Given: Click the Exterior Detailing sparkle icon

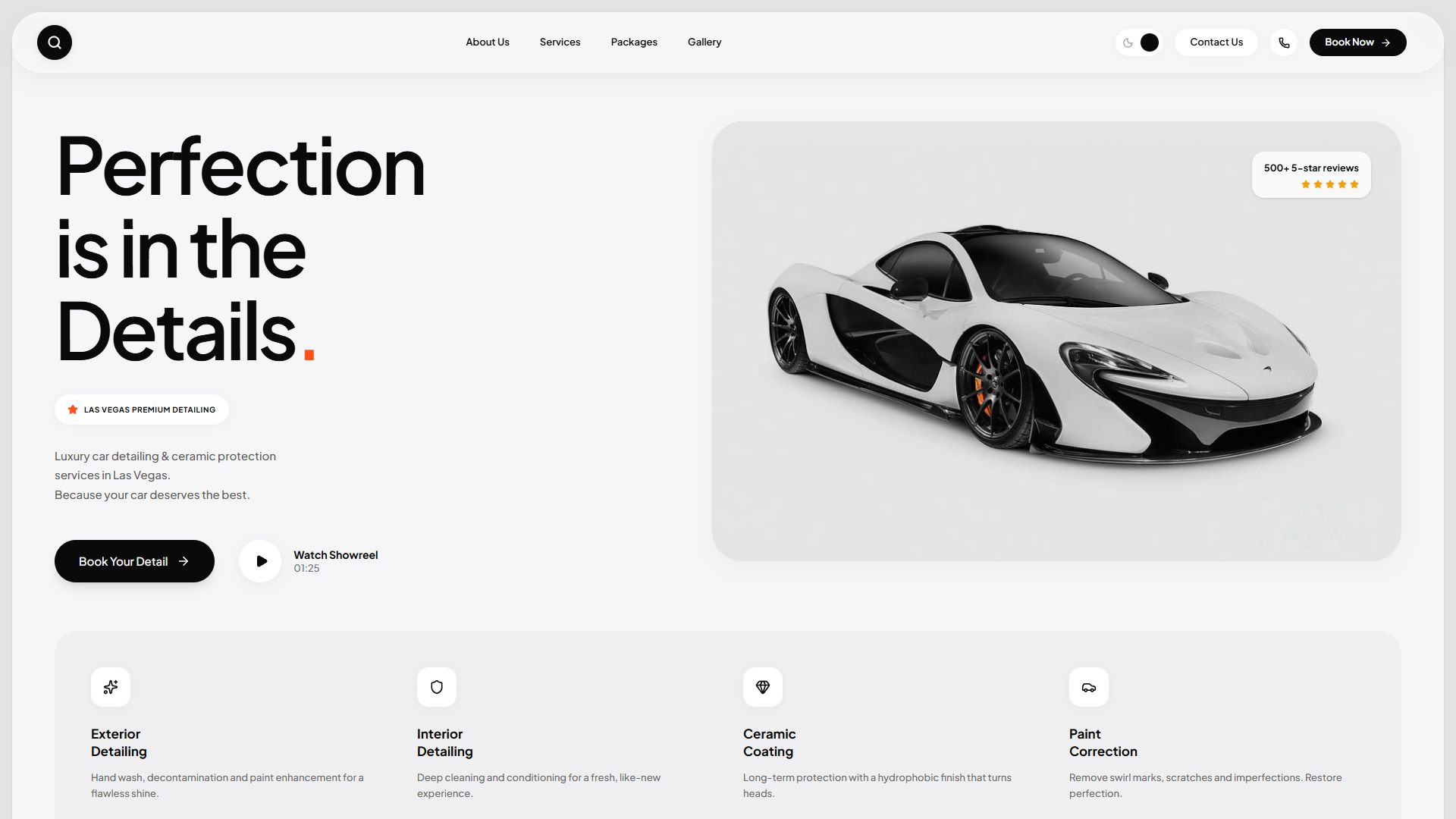Looking at the screenshot, I should pyautogui.click(x=111, y=687).
